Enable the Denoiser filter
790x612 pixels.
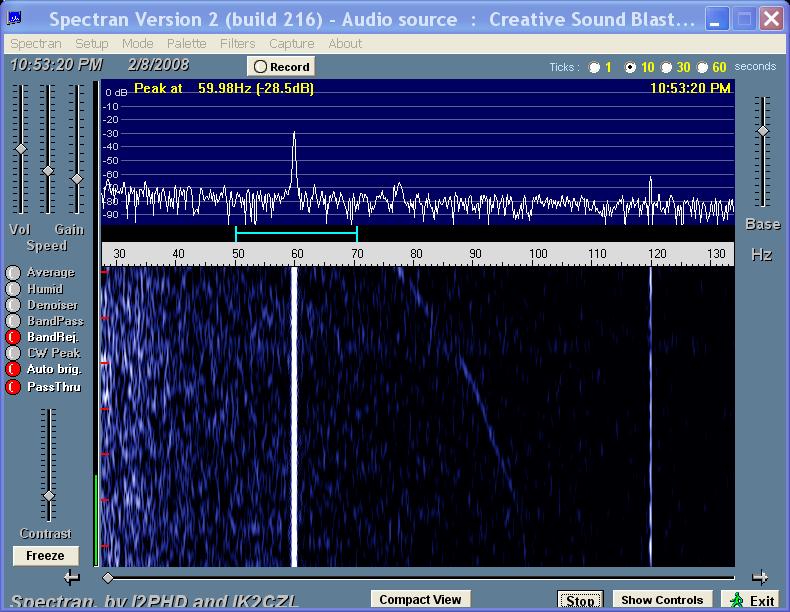click(13, 305)
